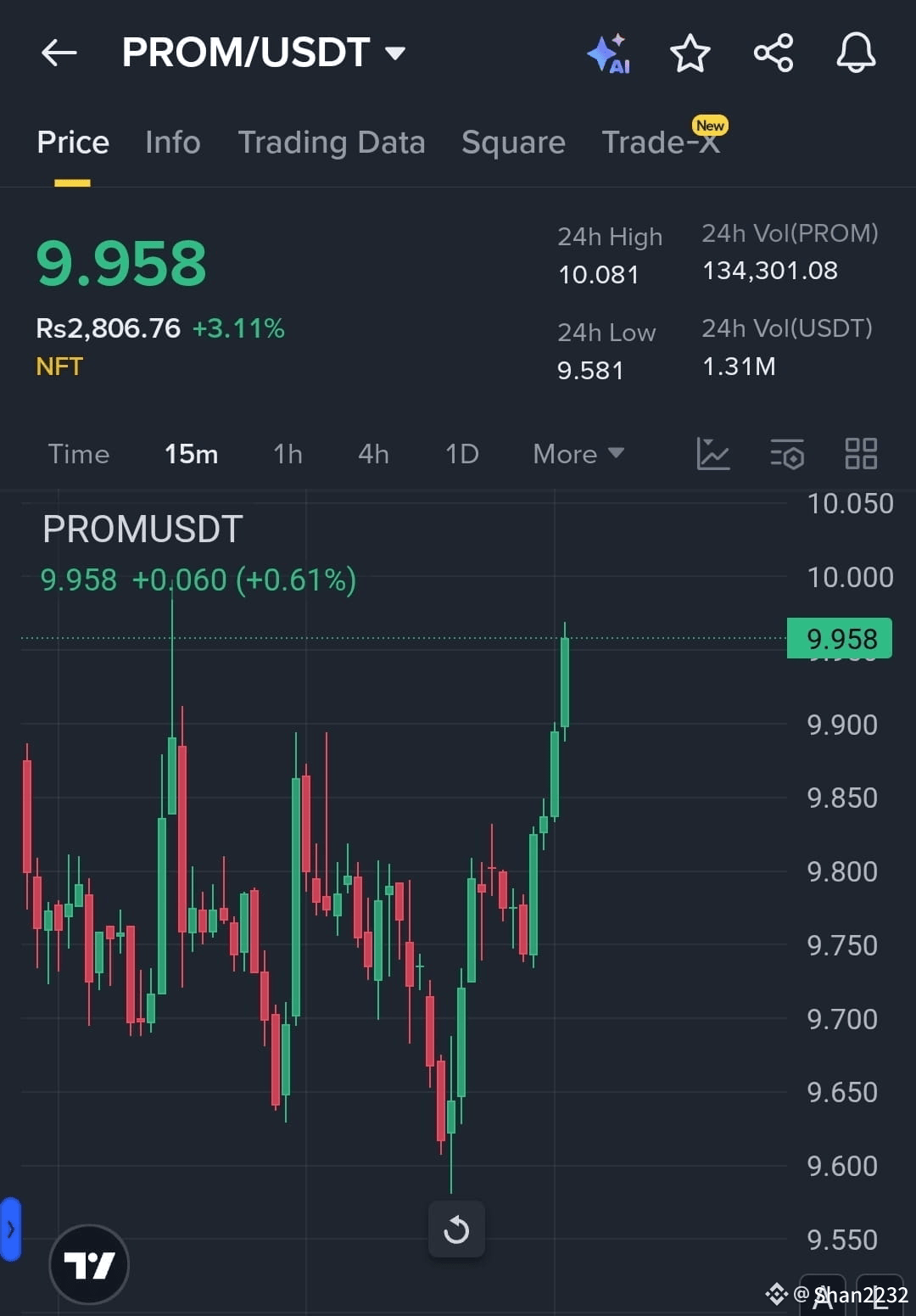Tap the 9.550 price axis label
The image size is (916, 1316).
point(841,1240)
